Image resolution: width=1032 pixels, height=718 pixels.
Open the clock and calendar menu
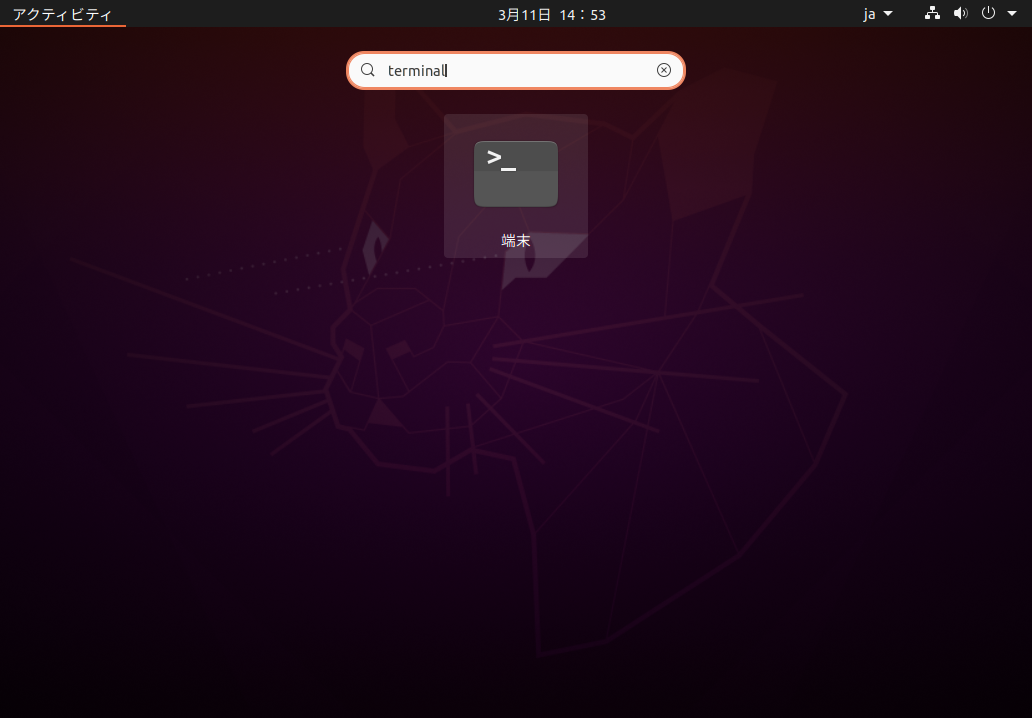point(552,14)
